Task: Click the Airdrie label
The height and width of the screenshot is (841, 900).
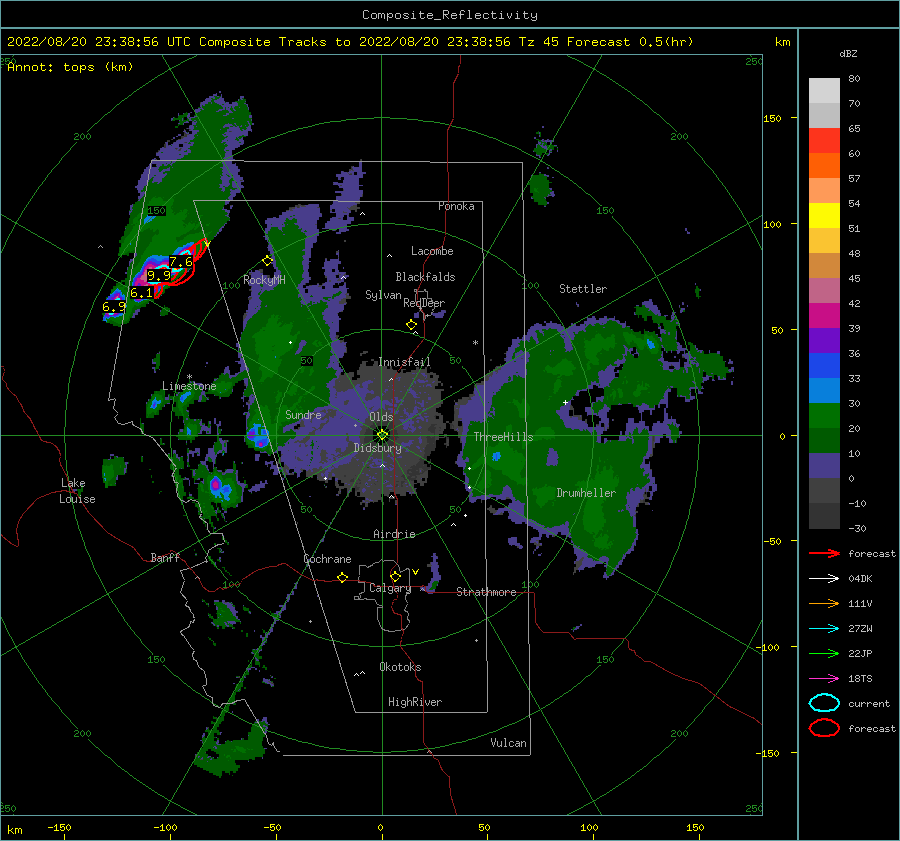Action: tap(394, 534)
